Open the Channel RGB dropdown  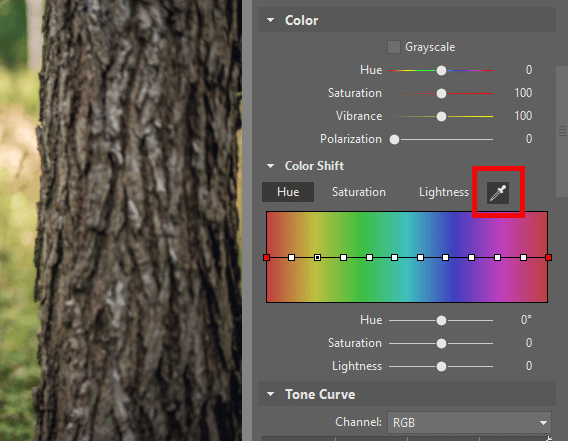pos(469,423)
